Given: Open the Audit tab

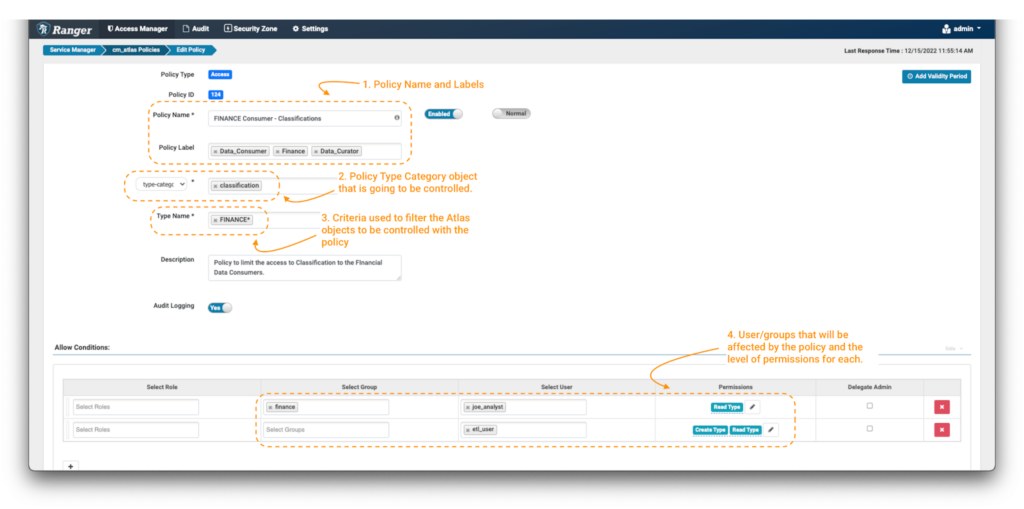Looking at the screenshot, I should coord(195,29).
